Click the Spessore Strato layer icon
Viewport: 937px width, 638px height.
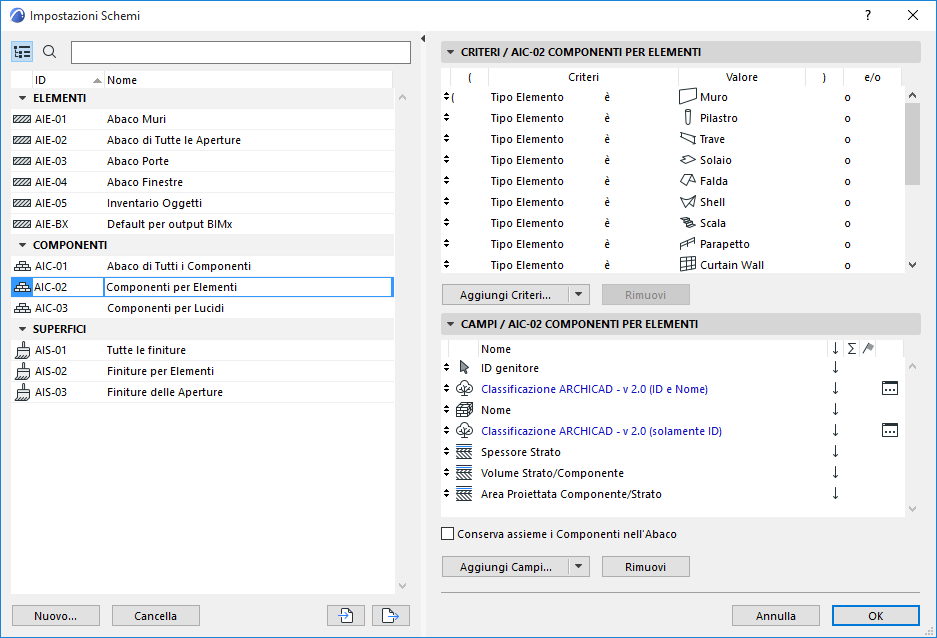click(x=464, y=452)
